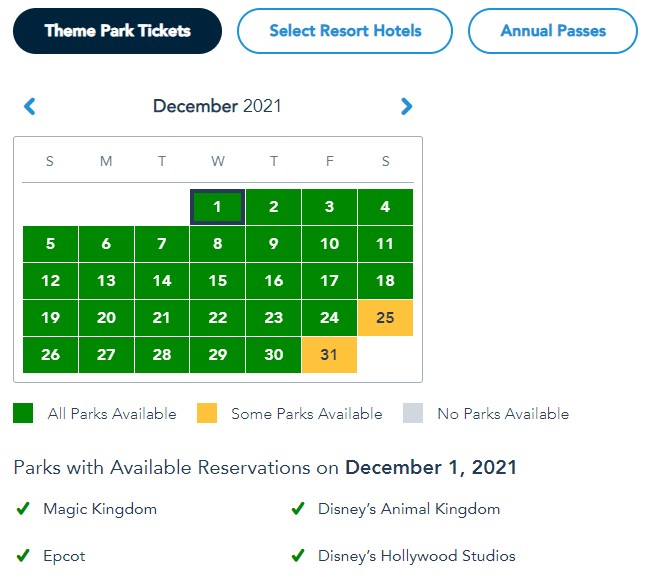Select December 25 on calendar

tap(385, 318)
